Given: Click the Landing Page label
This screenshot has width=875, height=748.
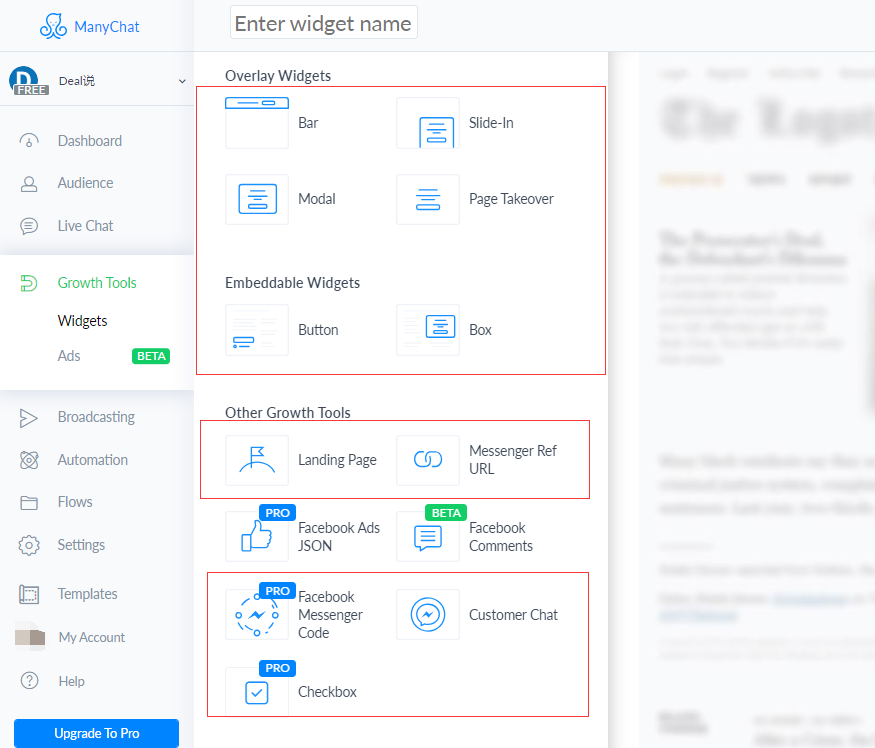Looking at the screenshot, I should pos(337,461).
